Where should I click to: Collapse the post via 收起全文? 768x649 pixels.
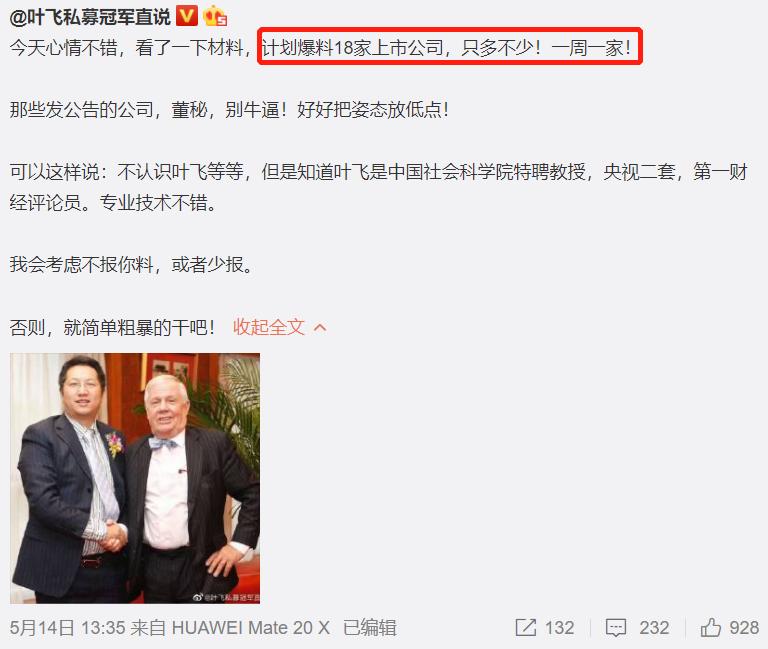click(269, 327)
